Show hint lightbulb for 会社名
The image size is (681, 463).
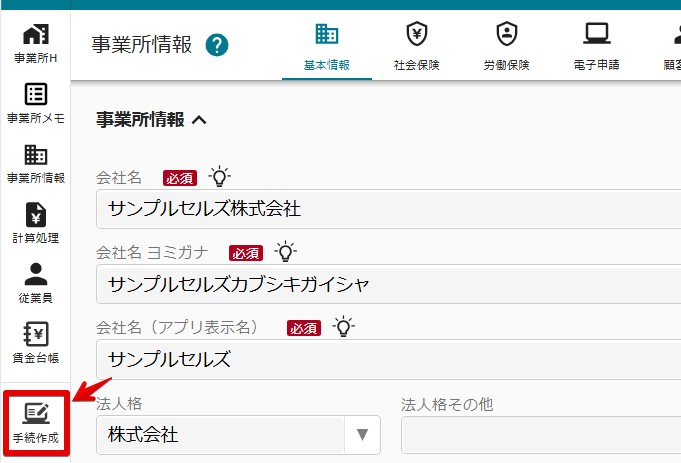pos(219,176)
